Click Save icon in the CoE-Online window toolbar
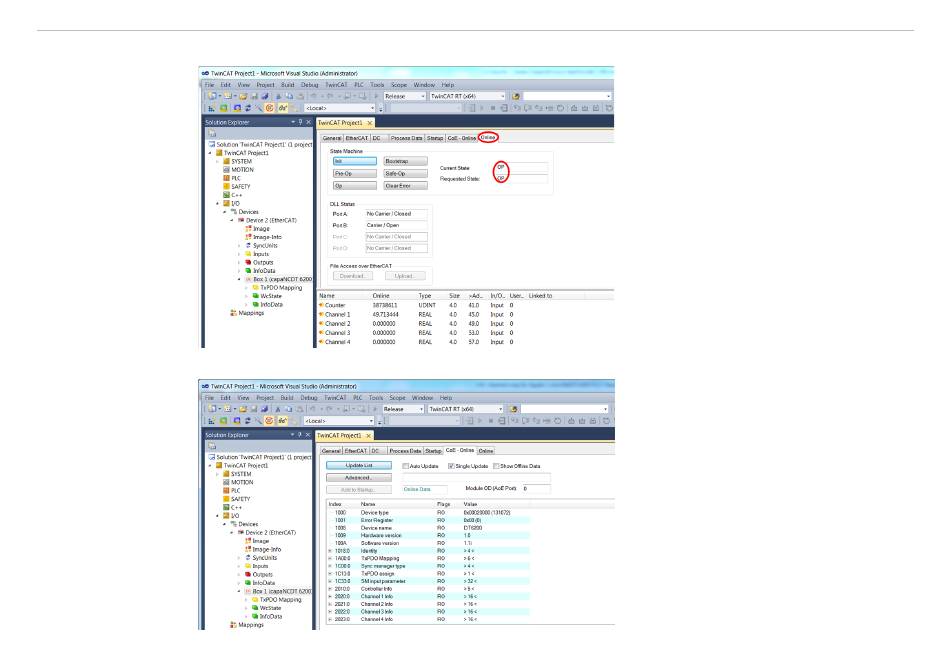This screenshot has width=950, height=665. point(254,409)
